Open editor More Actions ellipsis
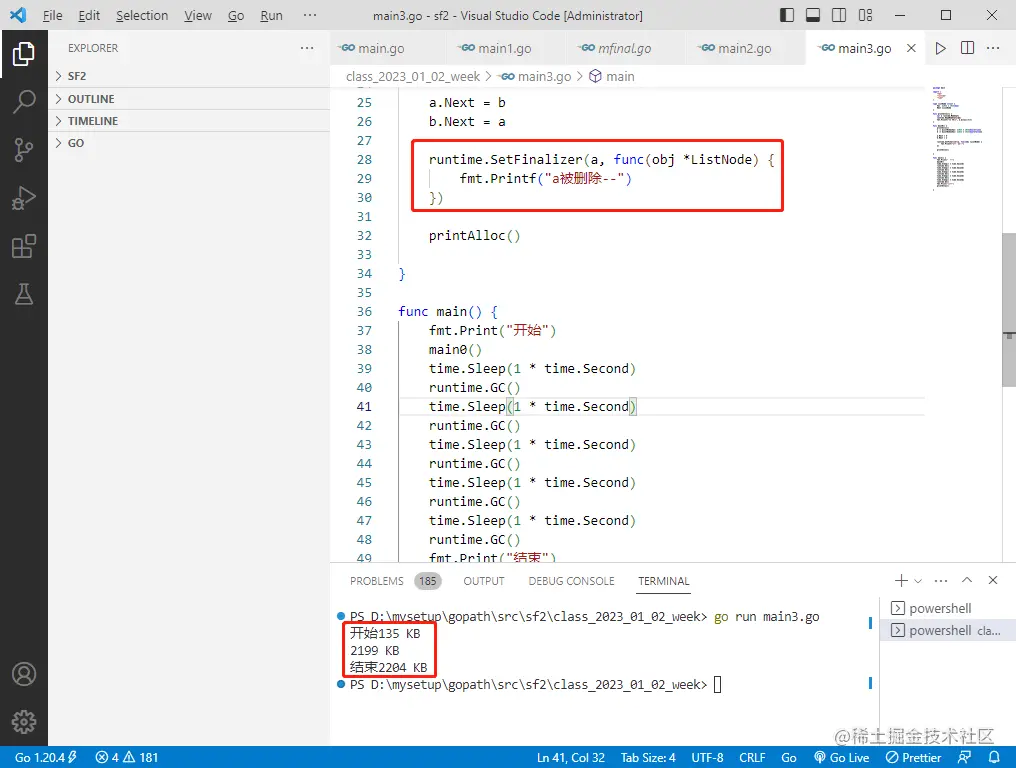This screenshot has height=768, width=1016. point(993,48)
